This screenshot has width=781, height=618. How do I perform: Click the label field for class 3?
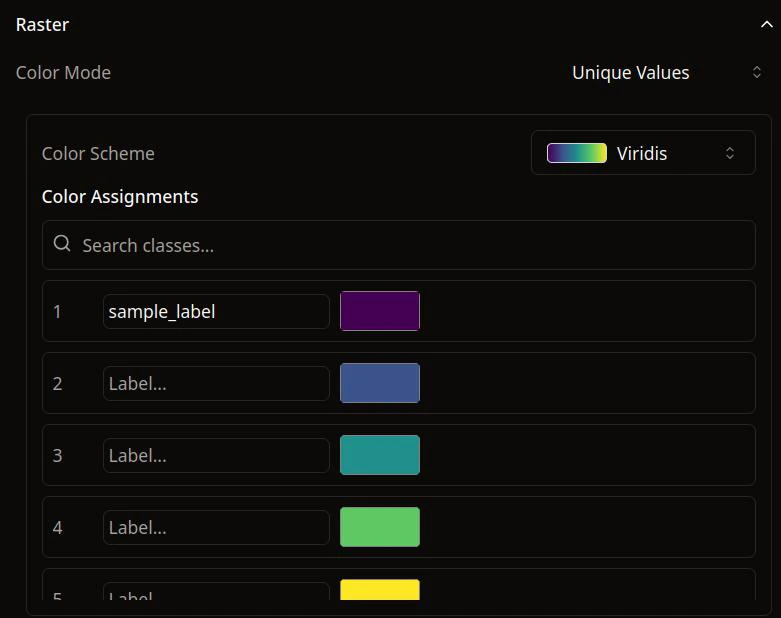coord(216,455)
